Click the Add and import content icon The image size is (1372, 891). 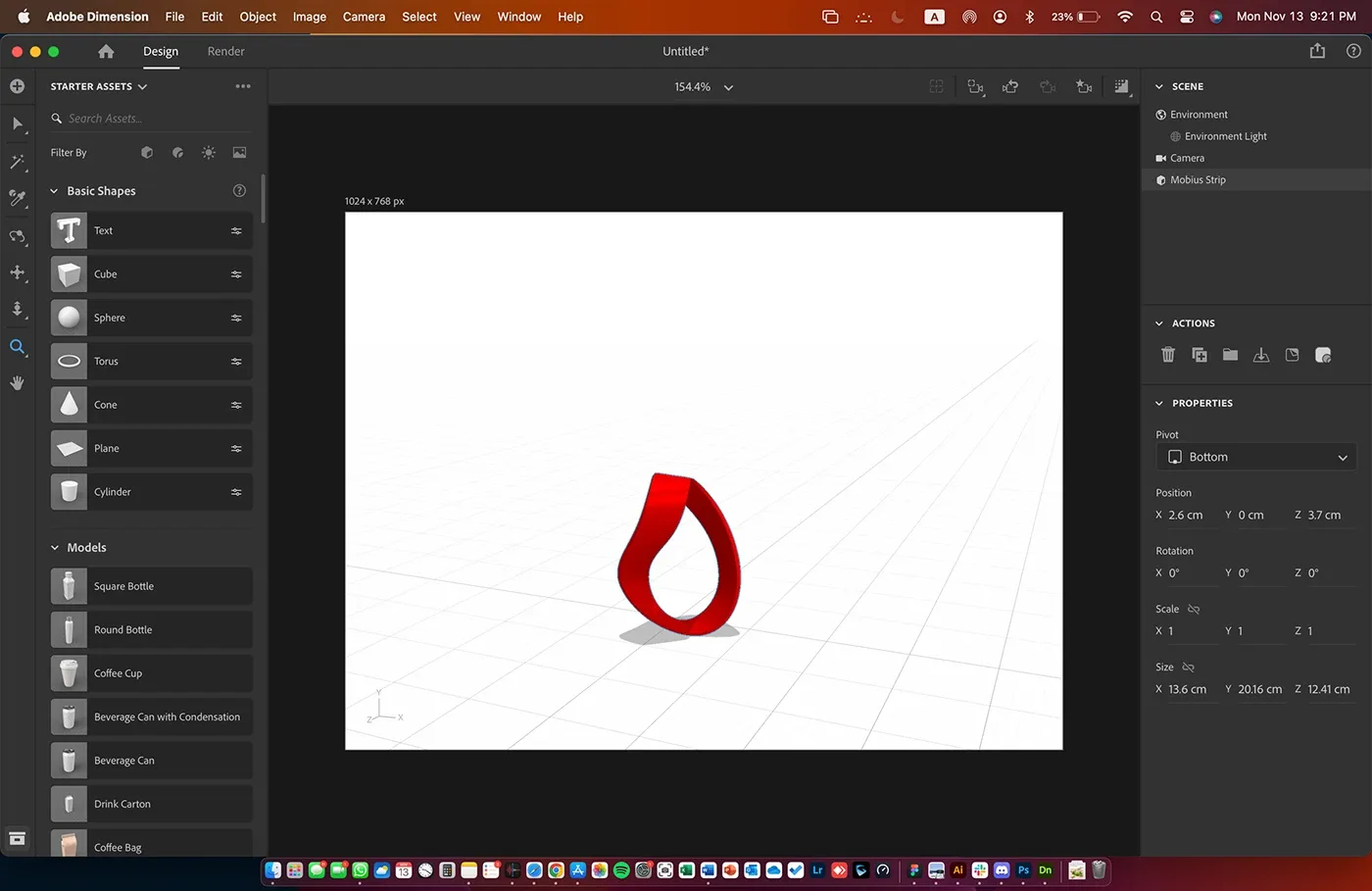point(17,86)
